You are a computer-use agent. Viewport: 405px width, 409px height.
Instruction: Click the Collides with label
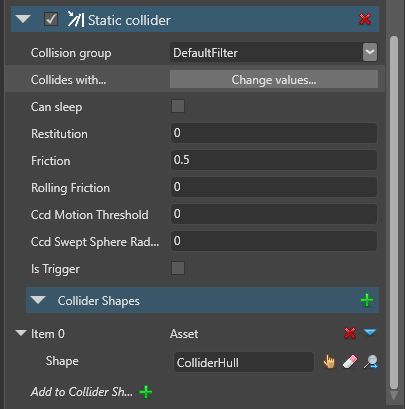(68, 80)
